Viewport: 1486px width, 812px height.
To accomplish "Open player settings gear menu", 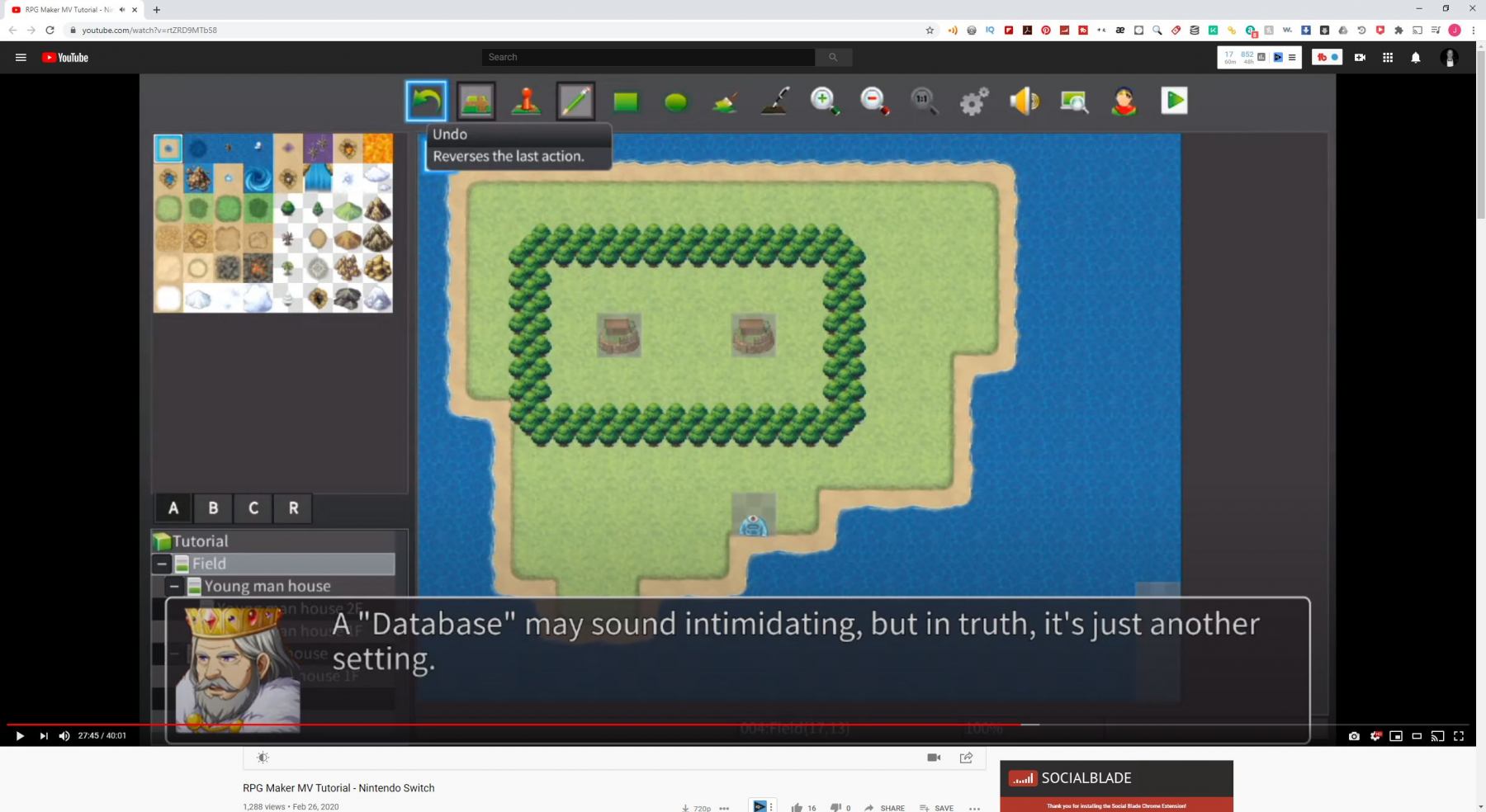I will [x=1375, y=736].
